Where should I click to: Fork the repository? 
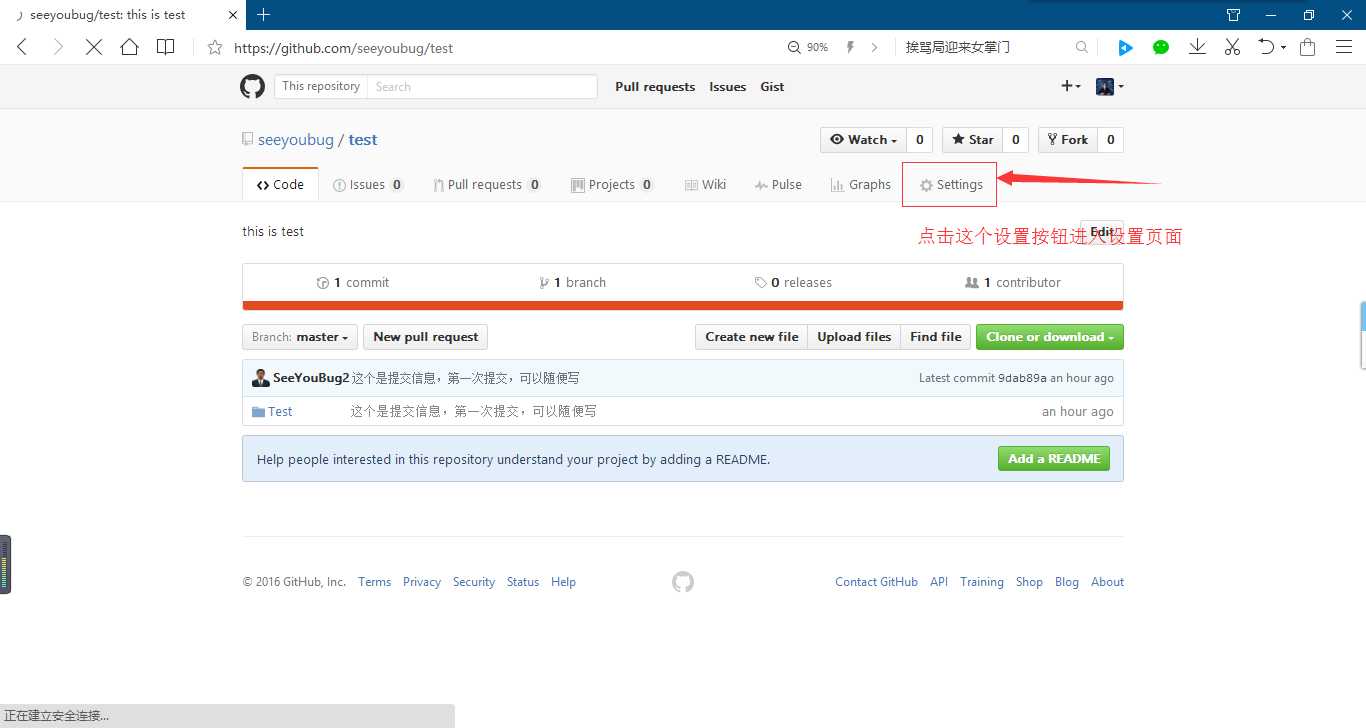pyautogui.click(x=1068, y=140)
